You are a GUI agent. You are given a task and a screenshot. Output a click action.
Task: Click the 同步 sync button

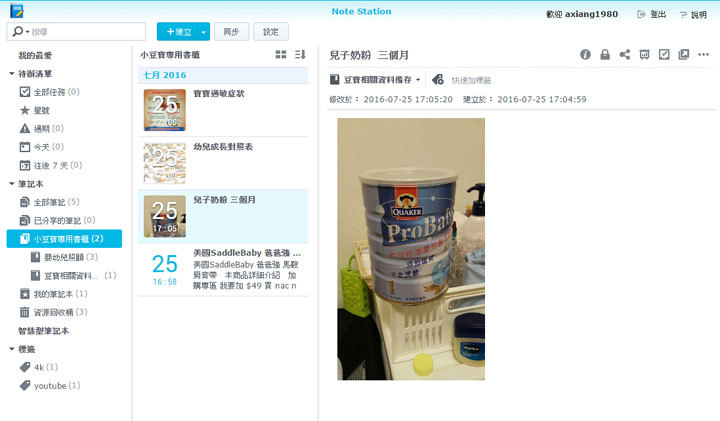coord(231,32)
